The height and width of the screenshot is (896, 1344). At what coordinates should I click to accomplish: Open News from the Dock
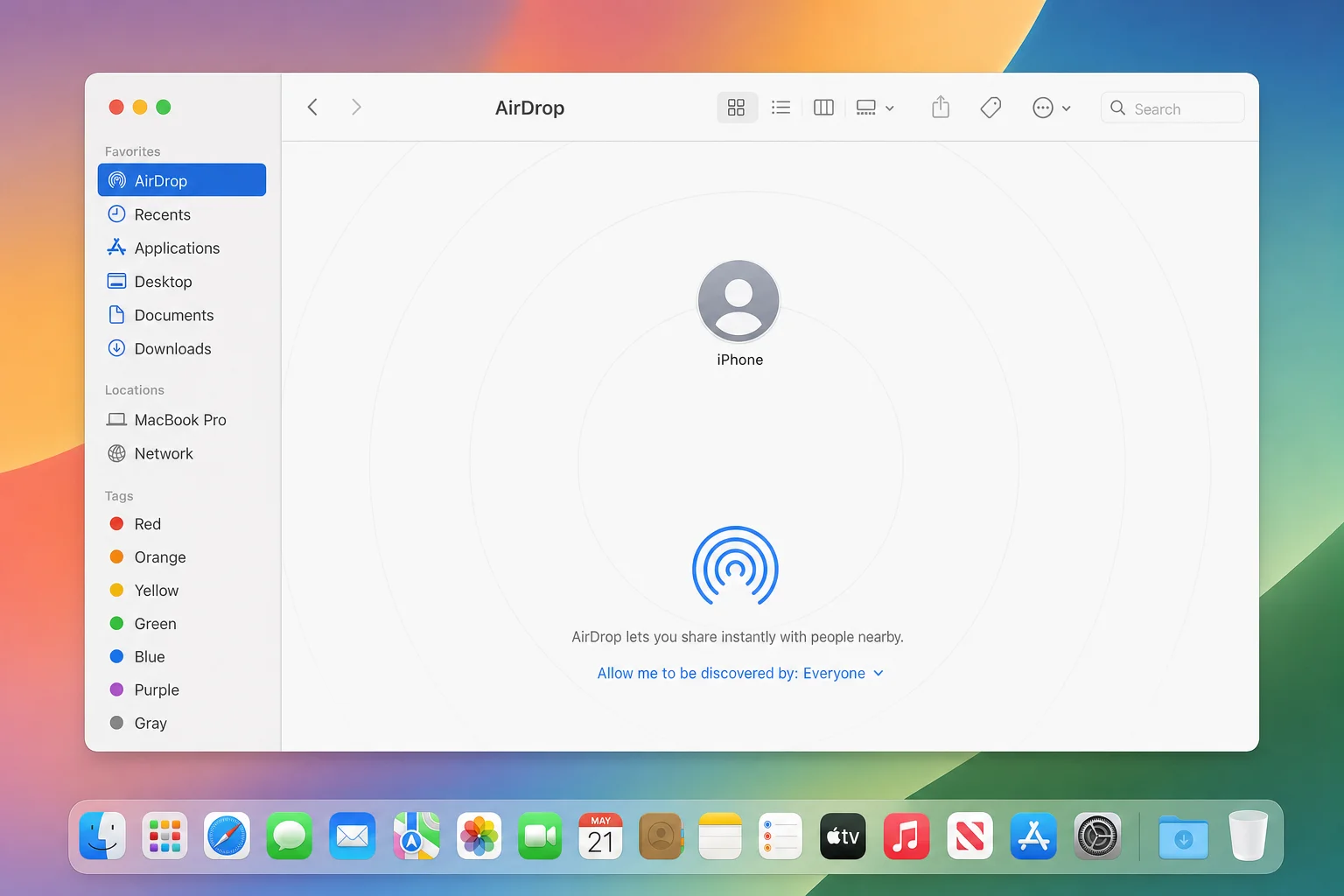click(969, 836)
